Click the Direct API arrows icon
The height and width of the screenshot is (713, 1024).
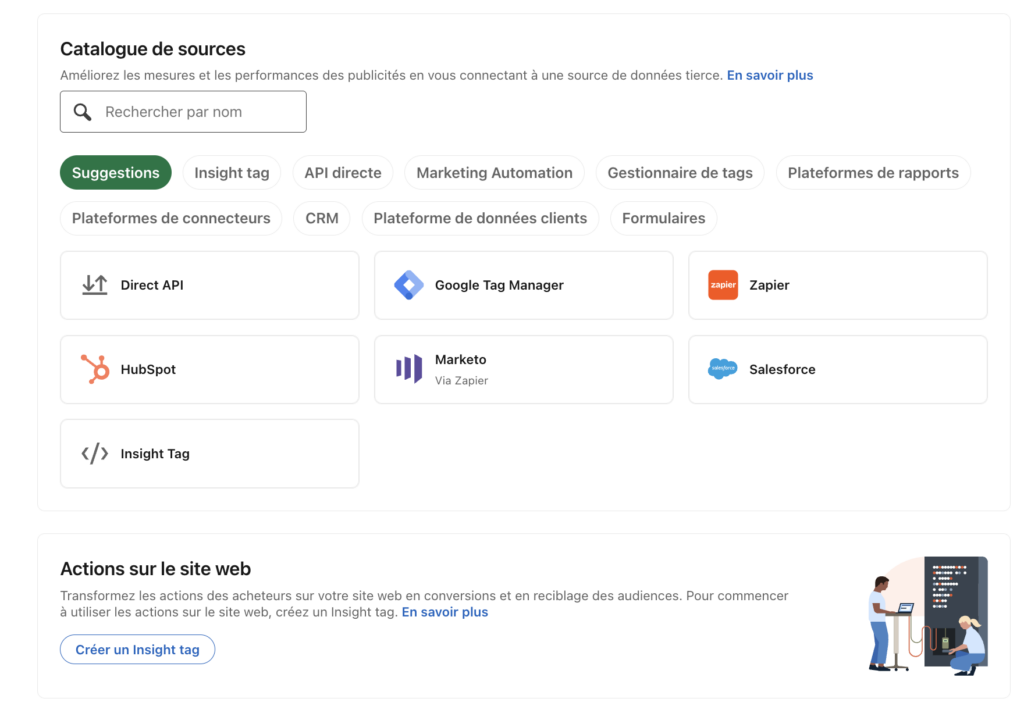[x=95, y=284]
